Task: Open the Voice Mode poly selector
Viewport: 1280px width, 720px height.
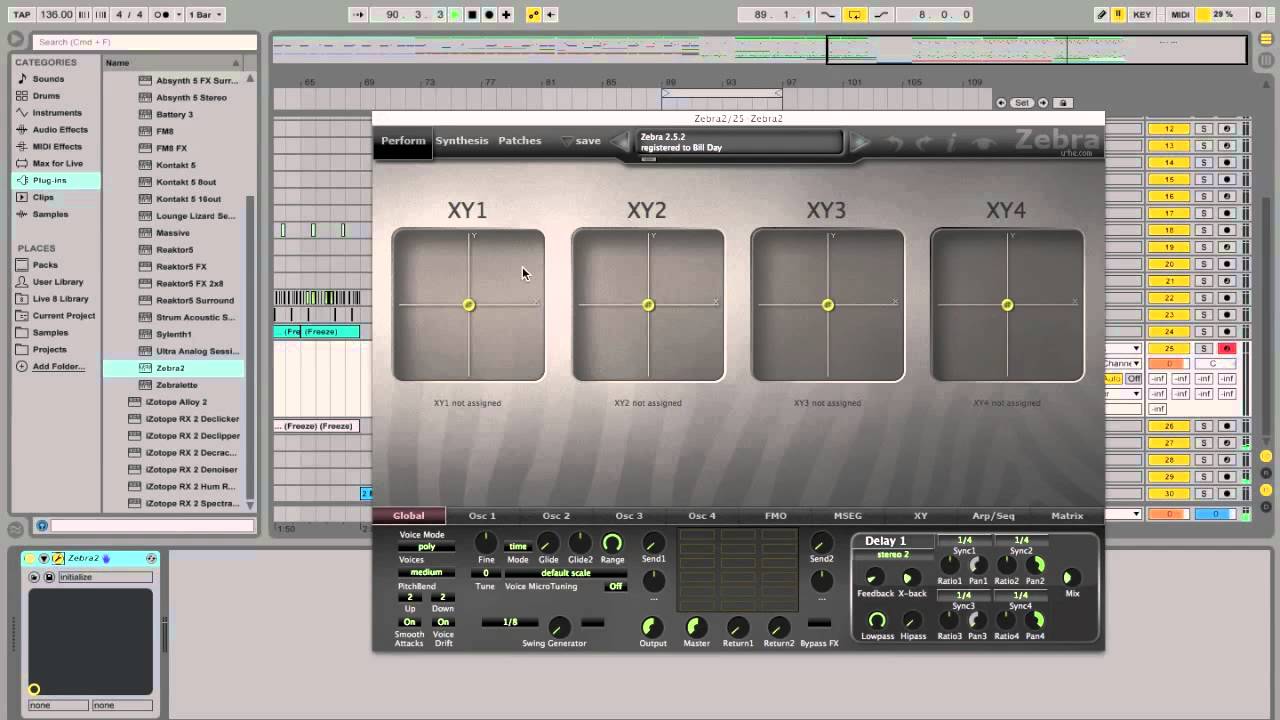Action: pos(427,547)
